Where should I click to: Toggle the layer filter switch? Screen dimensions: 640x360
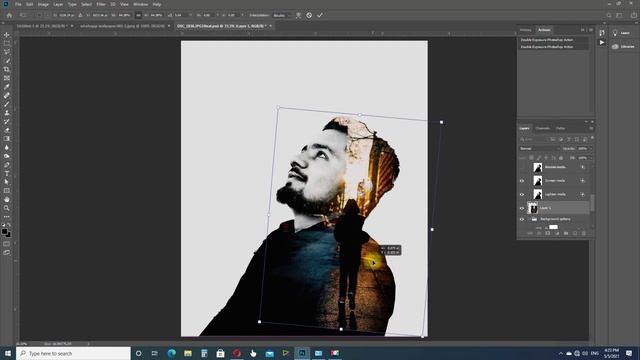(592, 139)
